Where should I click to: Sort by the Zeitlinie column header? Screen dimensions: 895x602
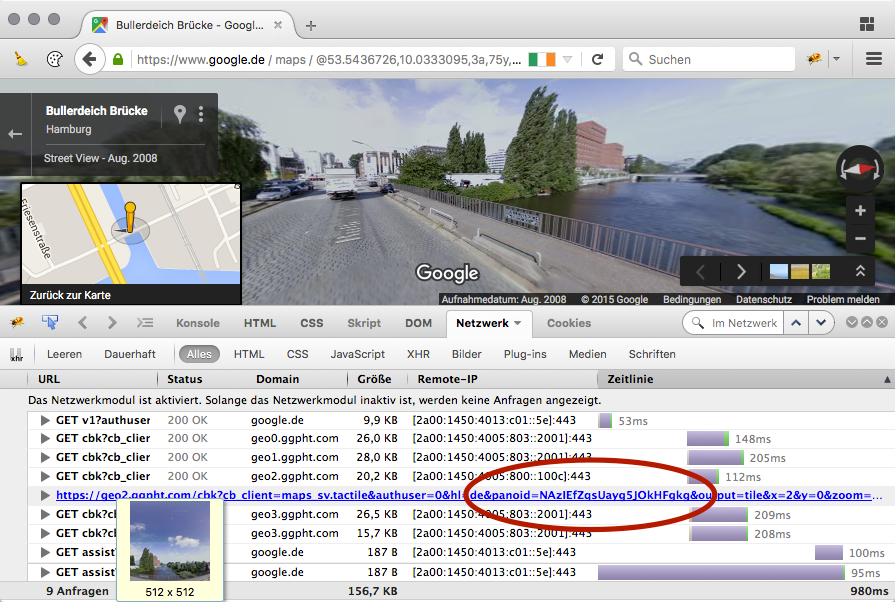click(x=745, y=379)
